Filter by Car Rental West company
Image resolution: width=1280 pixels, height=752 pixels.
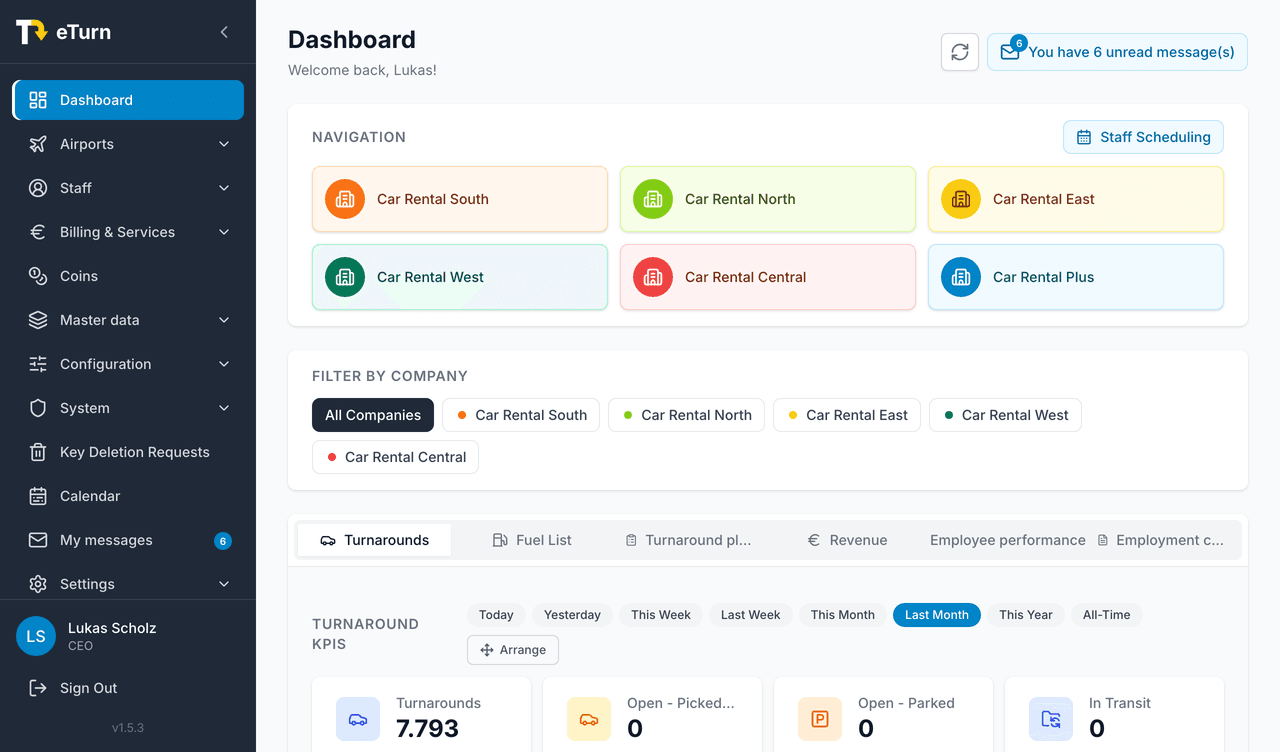1005,415
